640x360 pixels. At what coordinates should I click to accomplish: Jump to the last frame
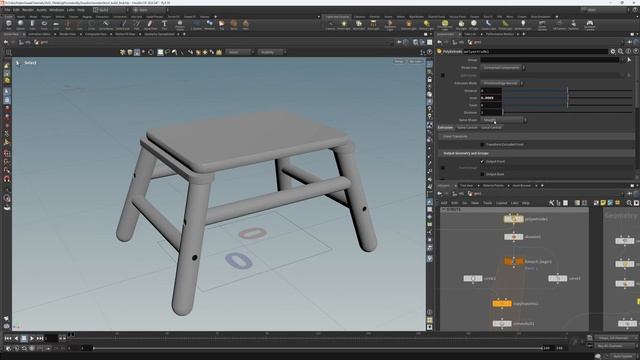40,338
